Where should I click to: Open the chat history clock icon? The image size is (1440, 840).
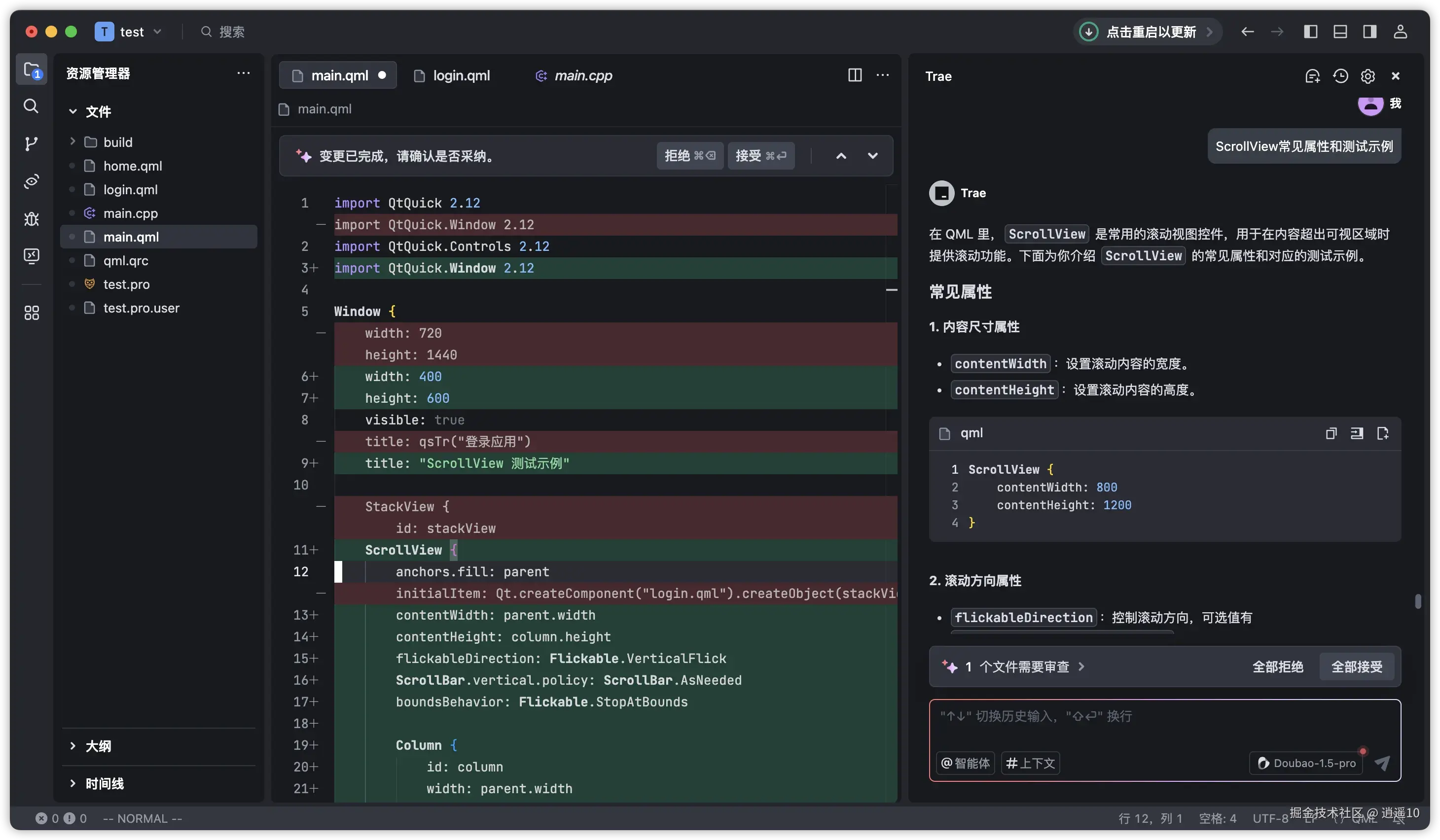coord(1340,76)
